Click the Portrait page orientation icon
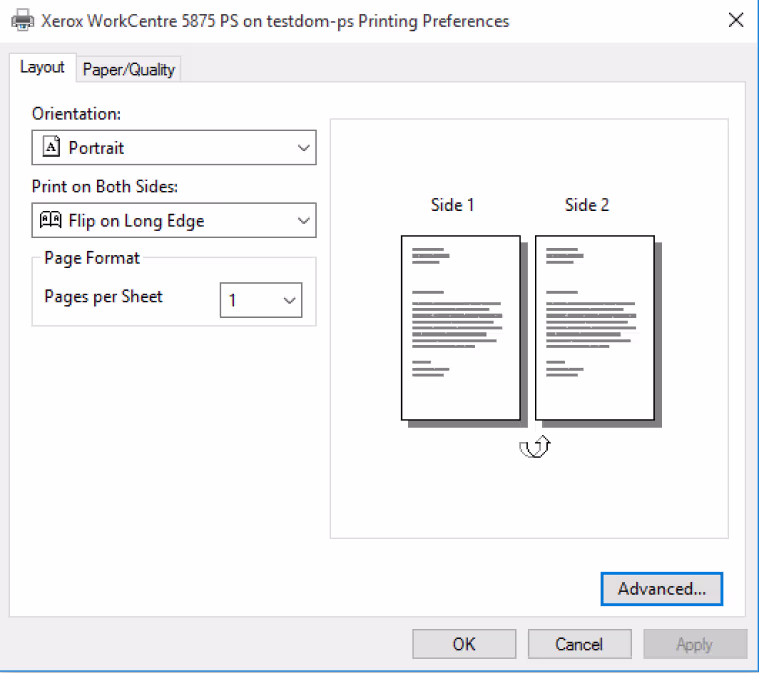759x673 pixels. click(51, 146)
